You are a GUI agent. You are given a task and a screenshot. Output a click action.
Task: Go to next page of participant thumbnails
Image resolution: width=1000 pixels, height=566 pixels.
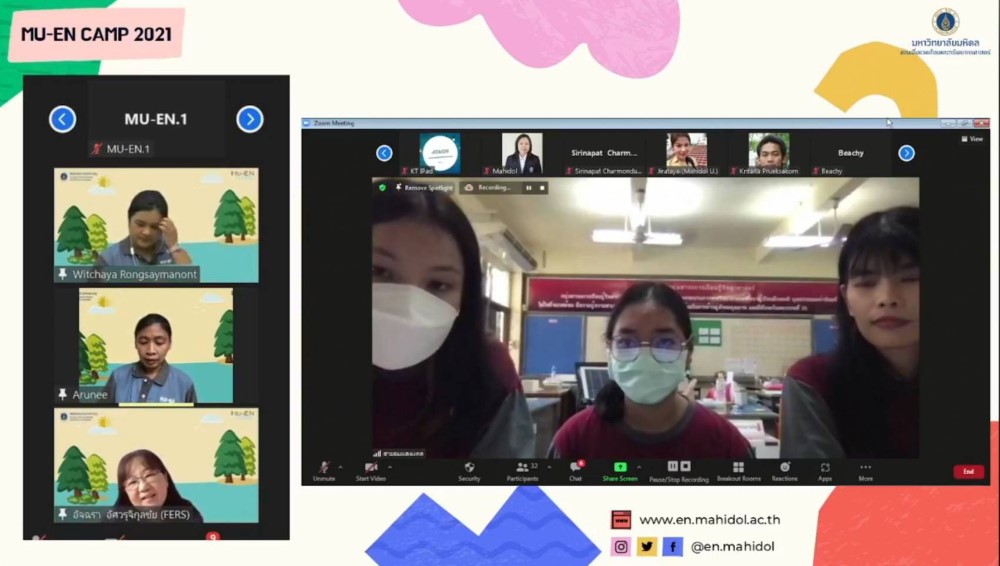pyautogui.click(x=906, y=153)
